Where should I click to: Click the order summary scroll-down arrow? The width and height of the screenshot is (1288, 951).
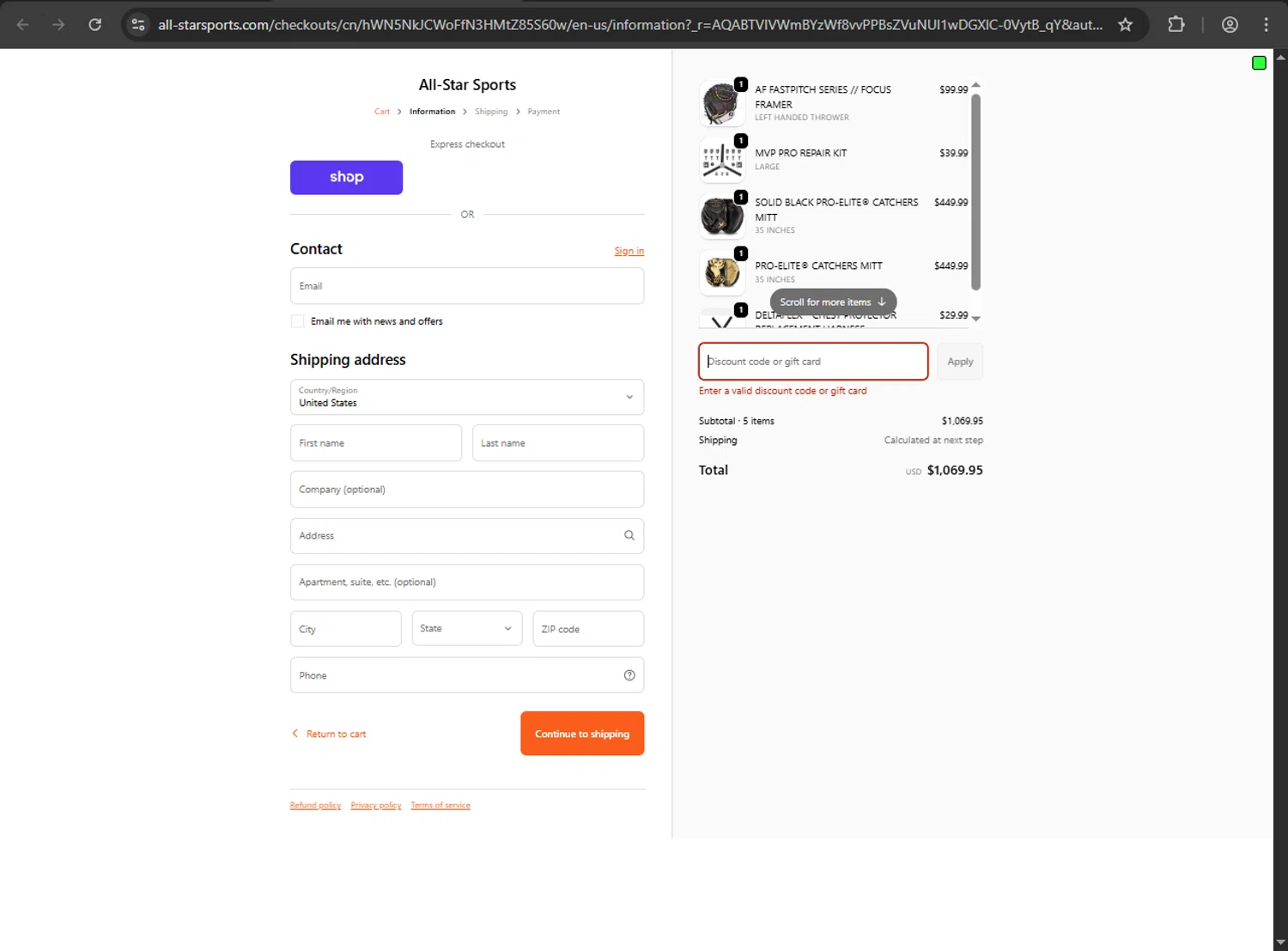coord(975,319)
